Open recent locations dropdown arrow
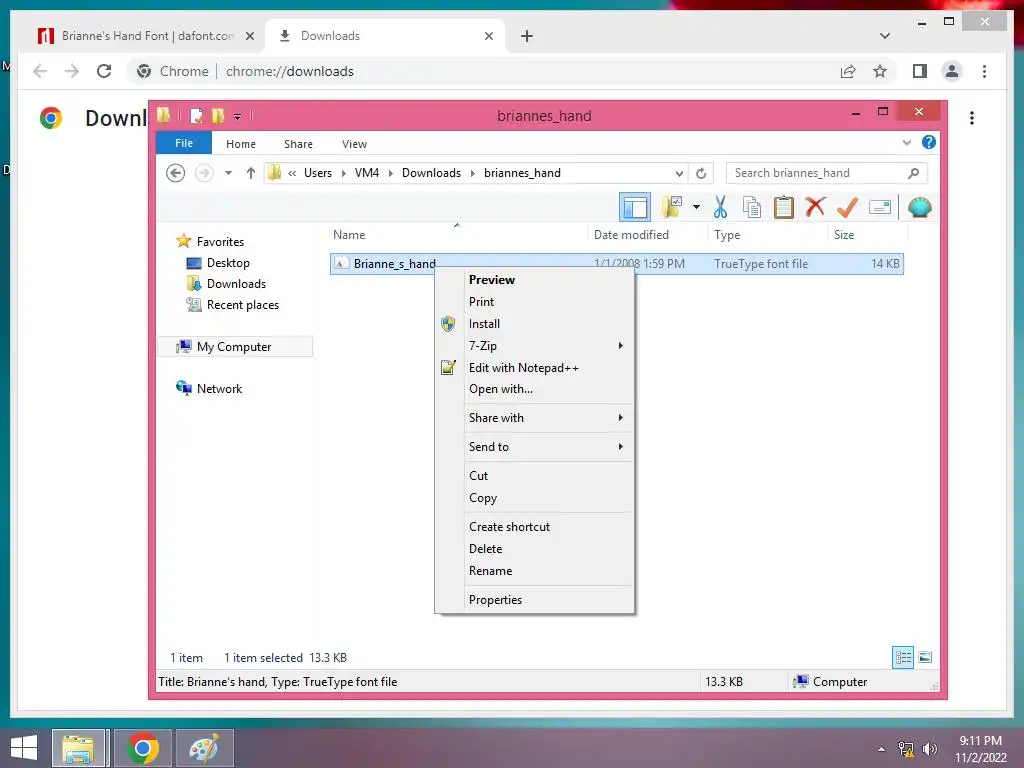1024x768 pixels. [x=228, y=173]
